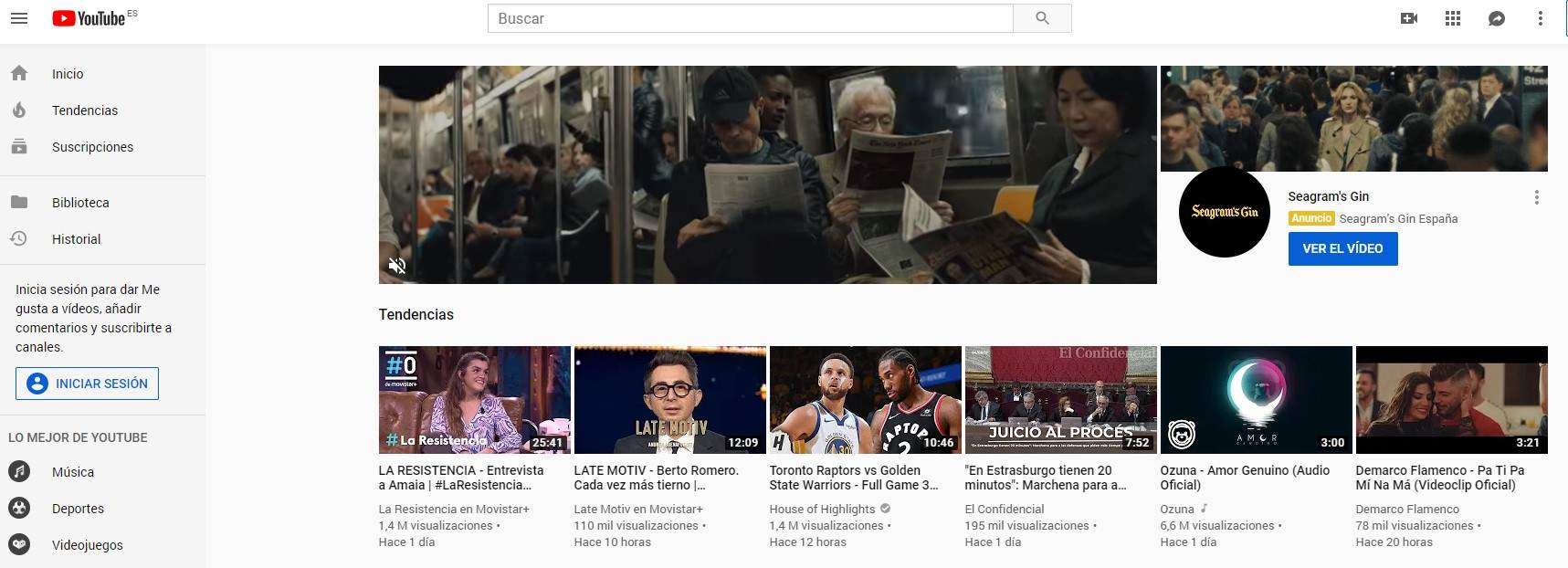Image resolution: width=1568 pixels, height=568 pixels.
Task: Click the Seagram's Gin round logo
Action: click(x=1225, y=212)
